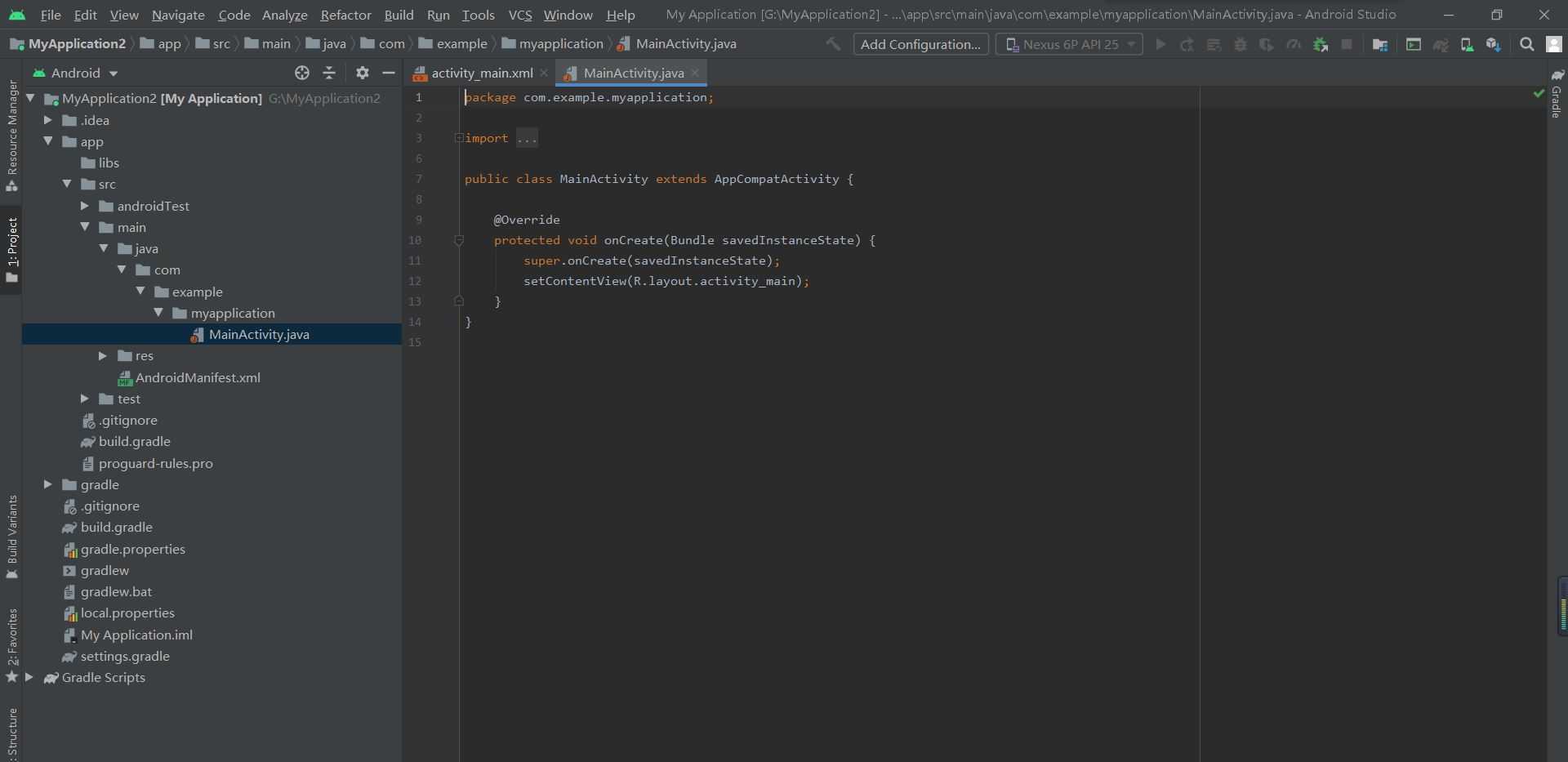
Task: Open the VCS menu
Action: [519, 15]
